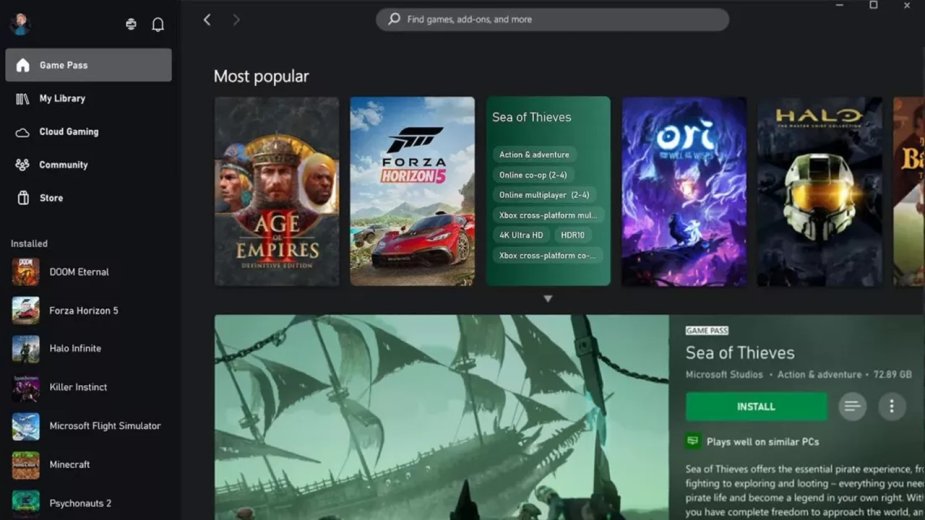Click DOOM Eternal text in Installed

[79, 272]
